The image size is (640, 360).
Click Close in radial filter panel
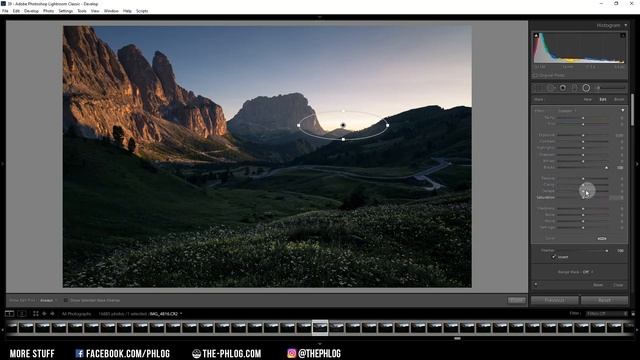618,284
